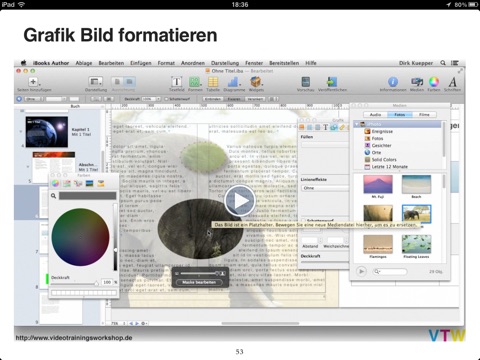Open the Informationen inspector icon
This screenshot has width=480, height=360.
393,82
